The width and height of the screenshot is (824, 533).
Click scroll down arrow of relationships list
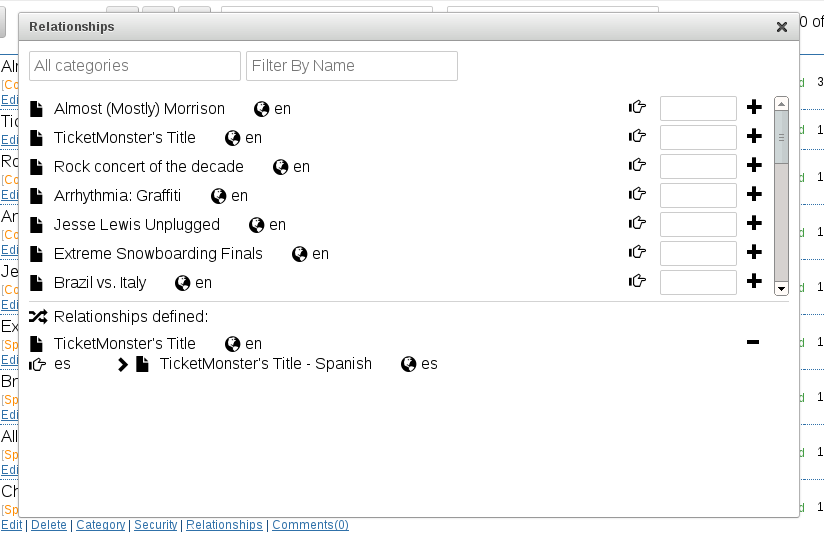(781, 289)
